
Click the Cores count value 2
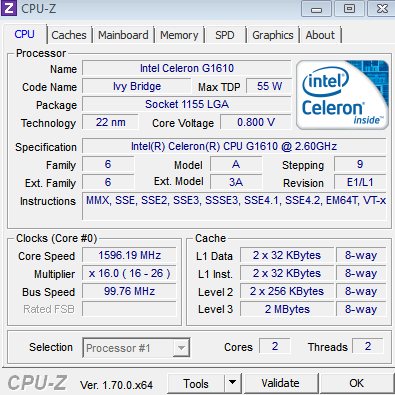275,346
